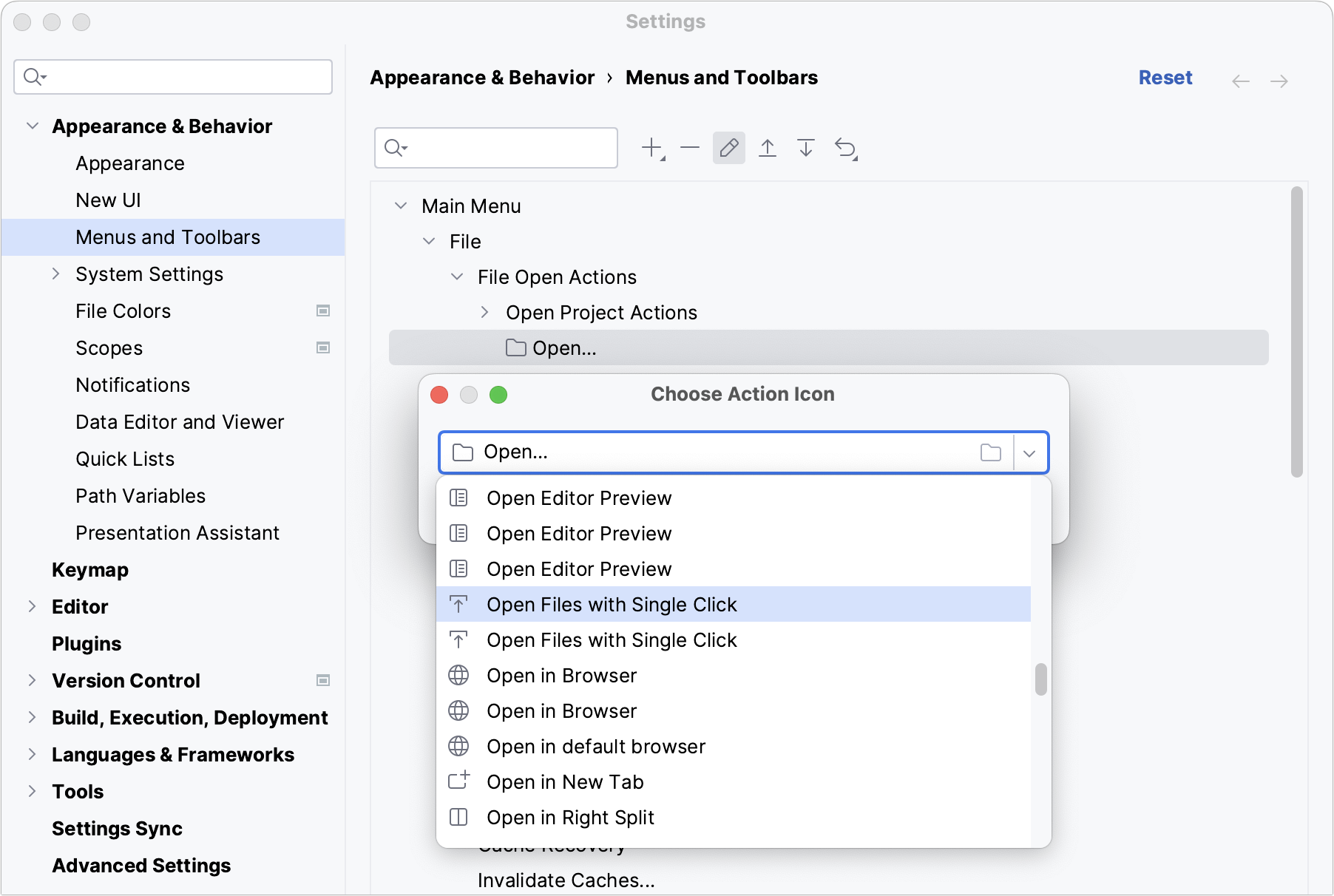Focus the actions search field
Screen dimensions: 1334x896
496,148
